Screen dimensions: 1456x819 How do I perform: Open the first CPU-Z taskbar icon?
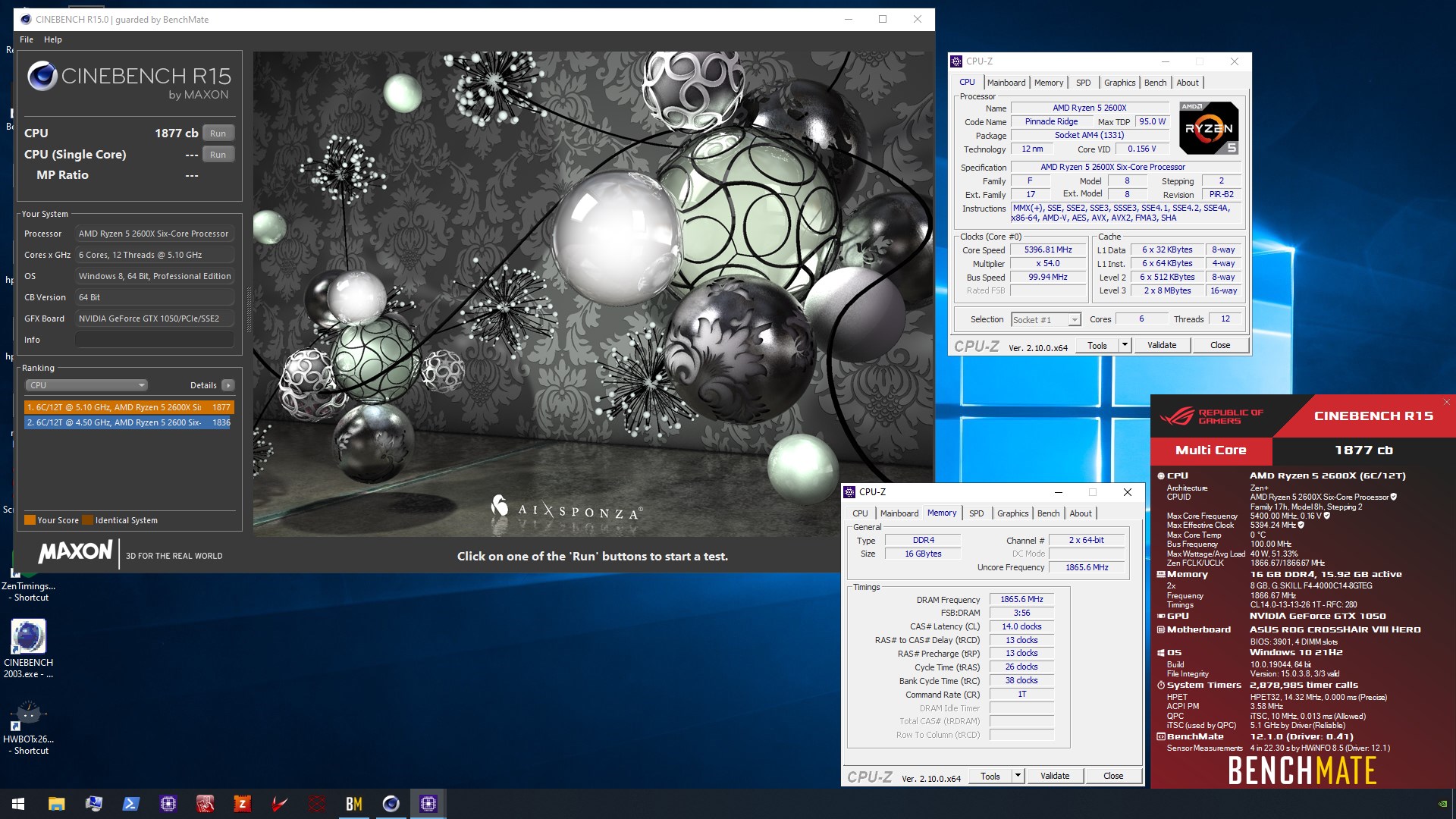pyautogui.click(x=168, y=804)
